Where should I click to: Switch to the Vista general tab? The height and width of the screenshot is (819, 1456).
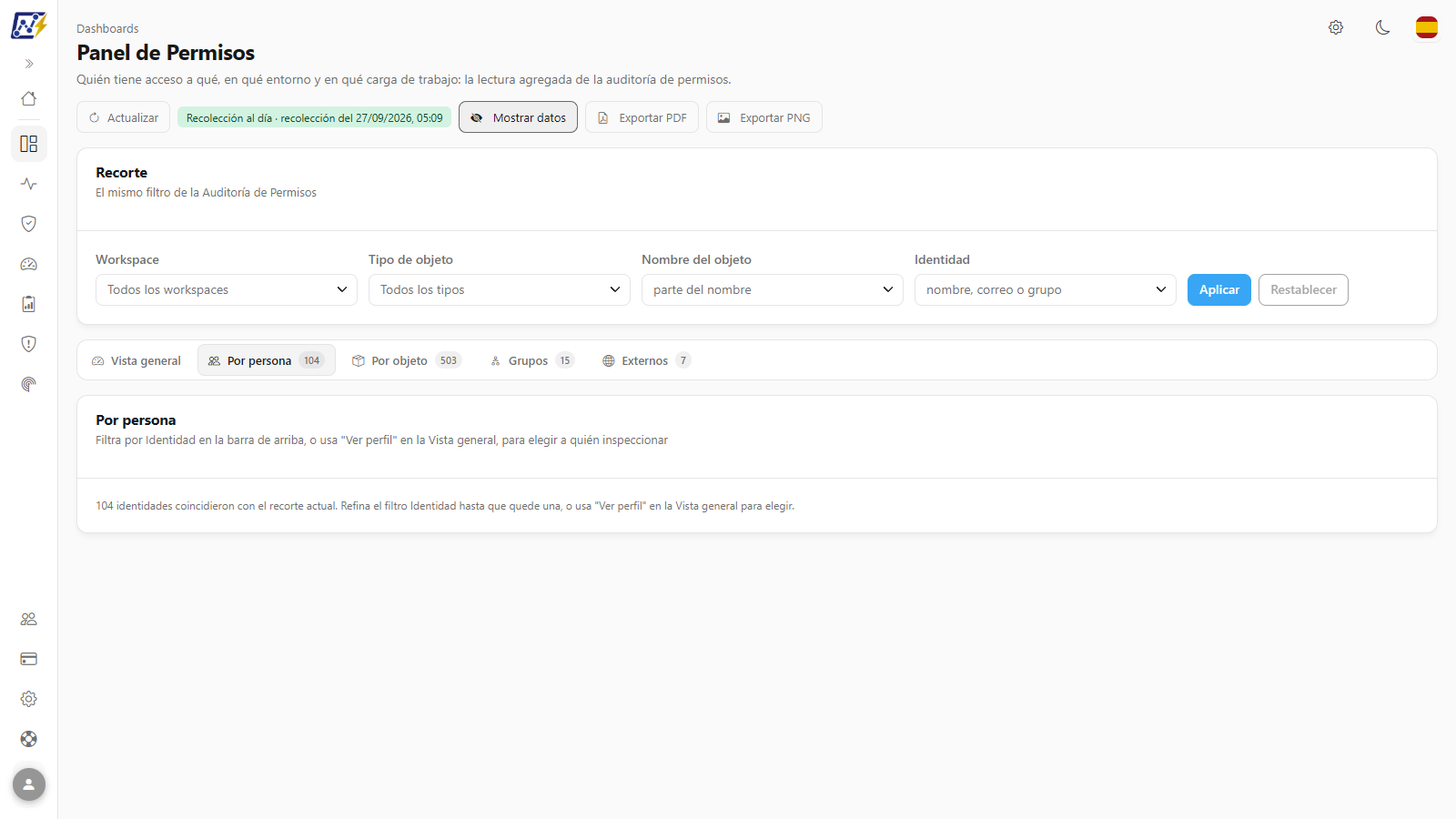[136, 360]
